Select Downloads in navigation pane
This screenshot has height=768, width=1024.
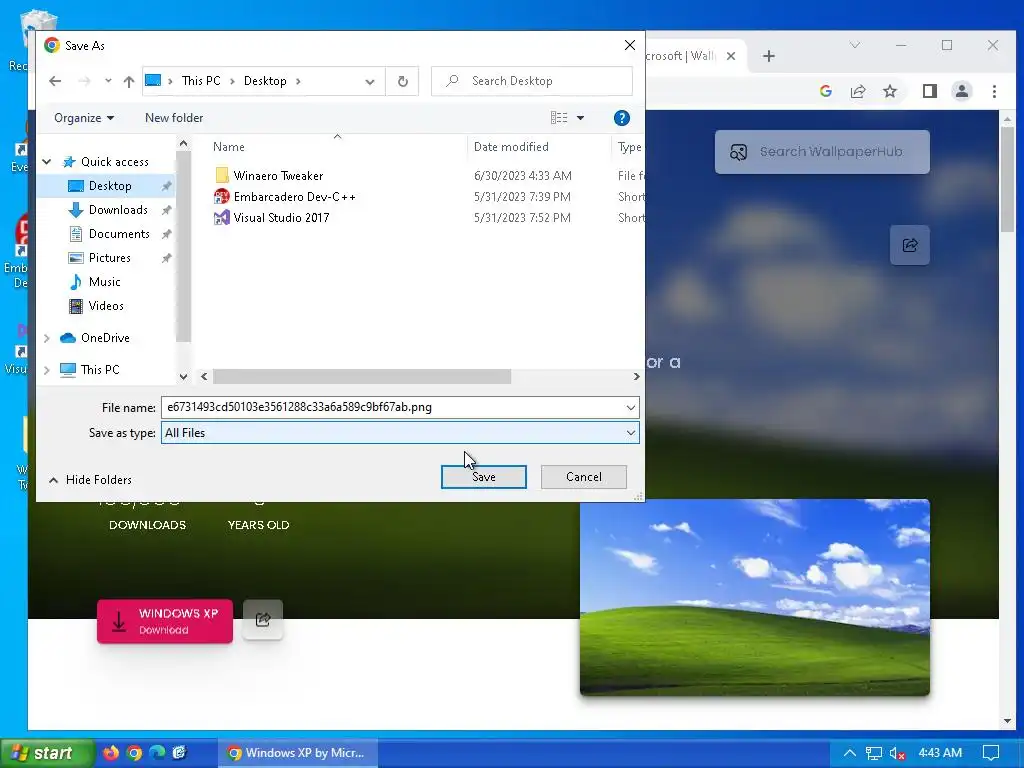[118, 210]
